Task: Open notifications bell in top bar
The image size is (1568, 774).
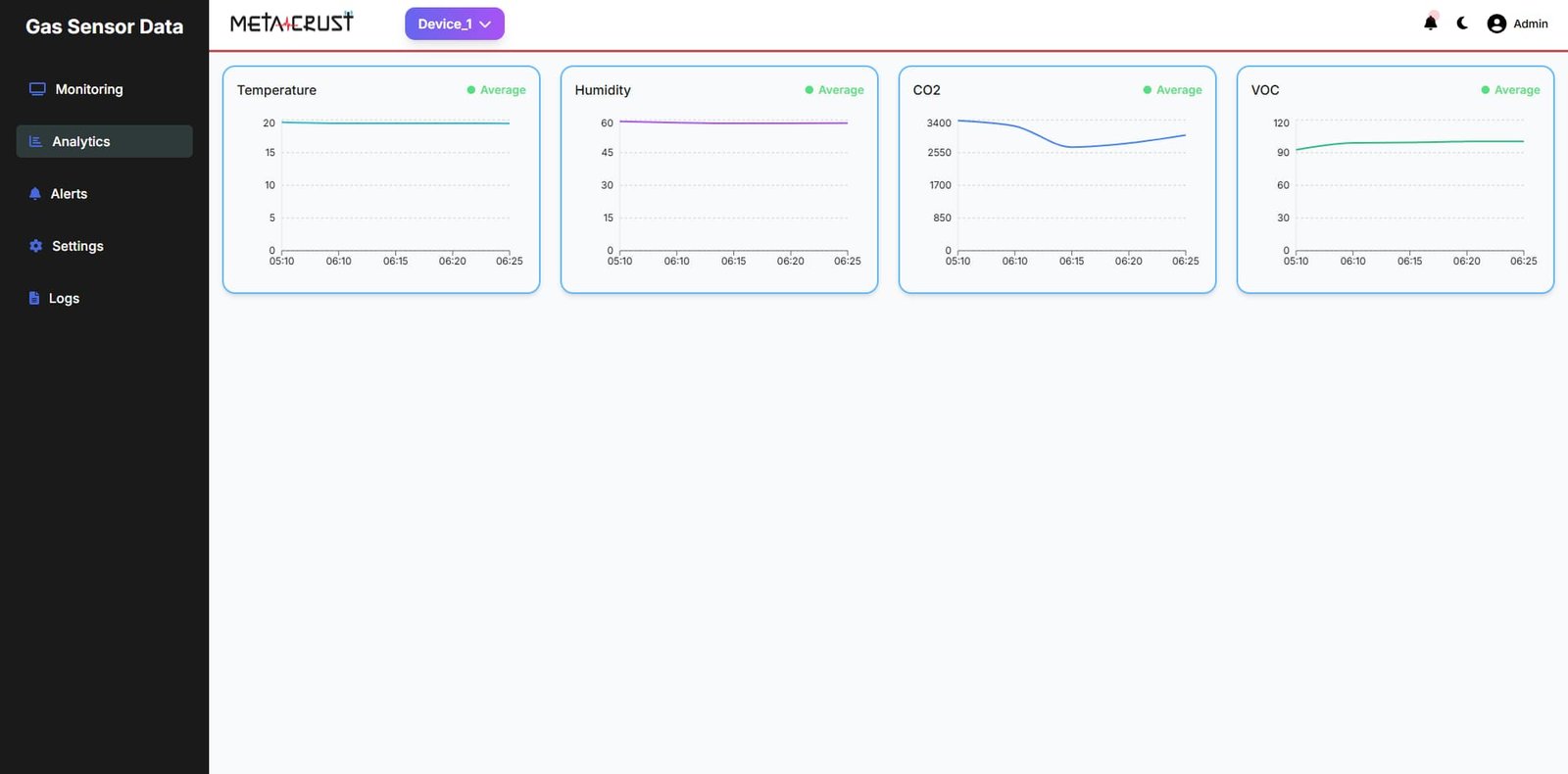Action: pyautogui.click(x=1431, y=24)
